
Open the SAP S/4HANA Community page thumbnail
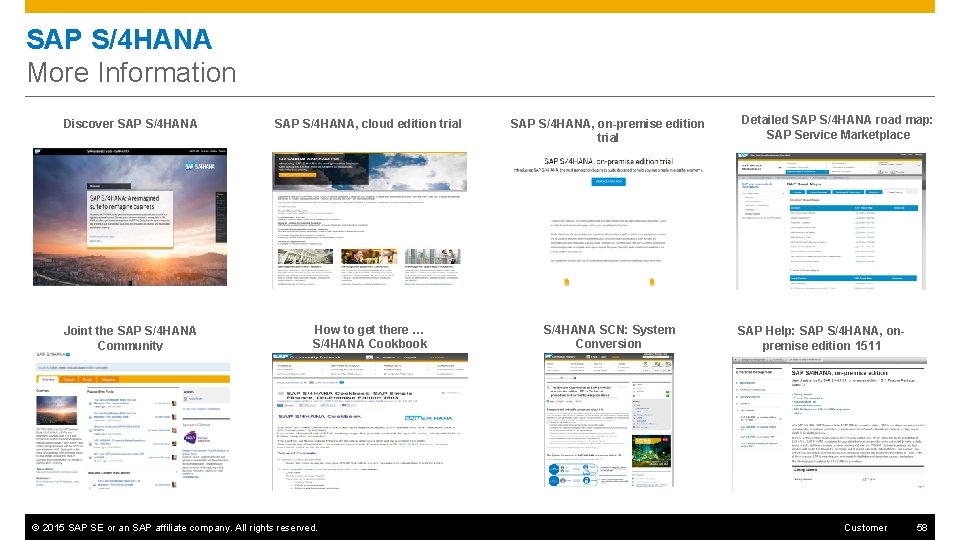pyautogui.click(x=132, y=420)
